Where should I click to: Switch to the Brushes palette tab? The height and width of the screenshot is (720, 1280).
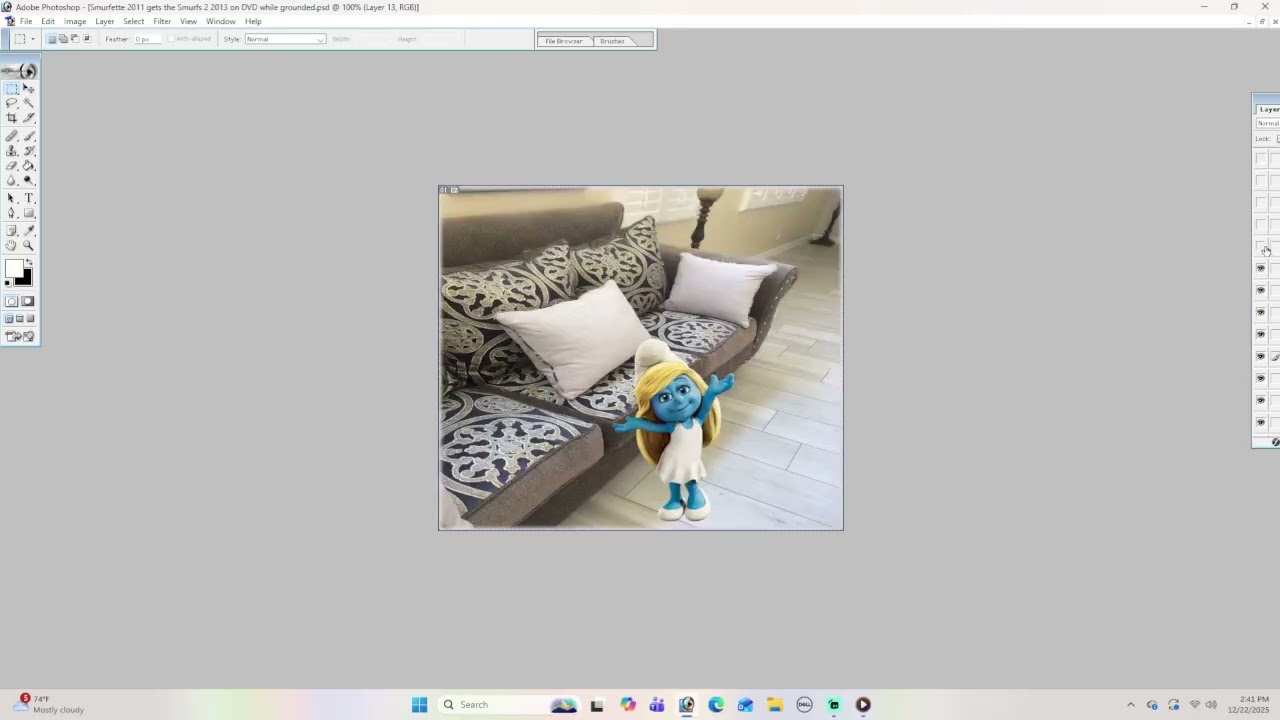click(613, 41)
